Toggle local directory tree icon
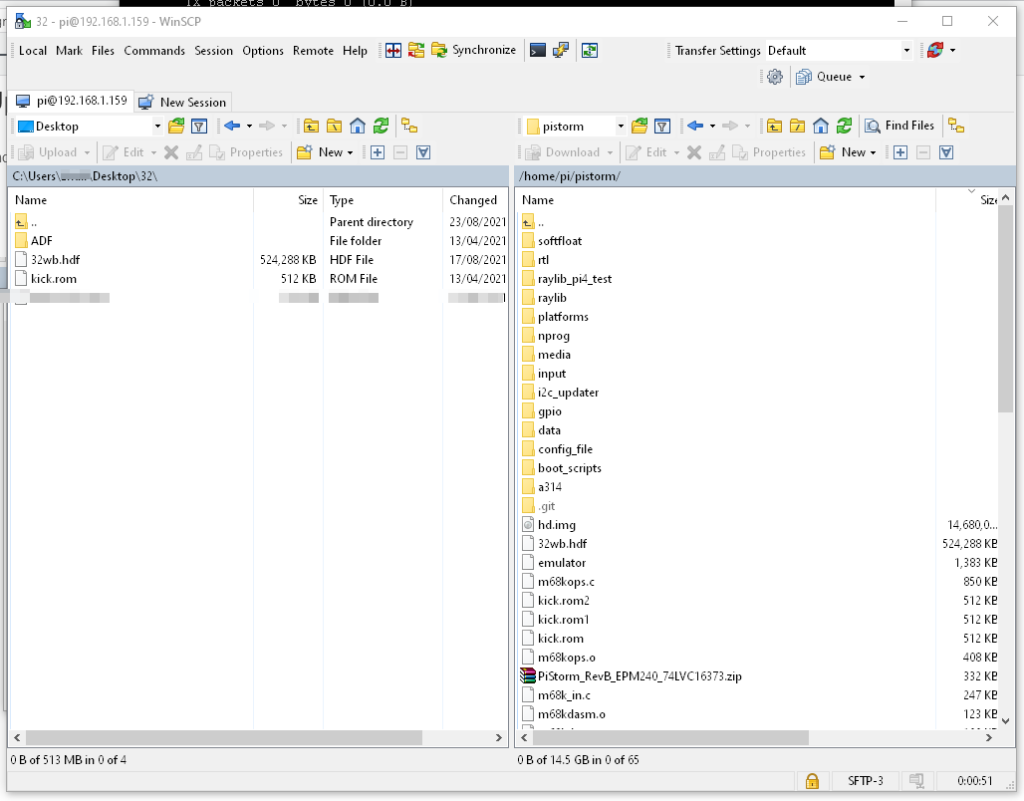 [x=409, y=126]
